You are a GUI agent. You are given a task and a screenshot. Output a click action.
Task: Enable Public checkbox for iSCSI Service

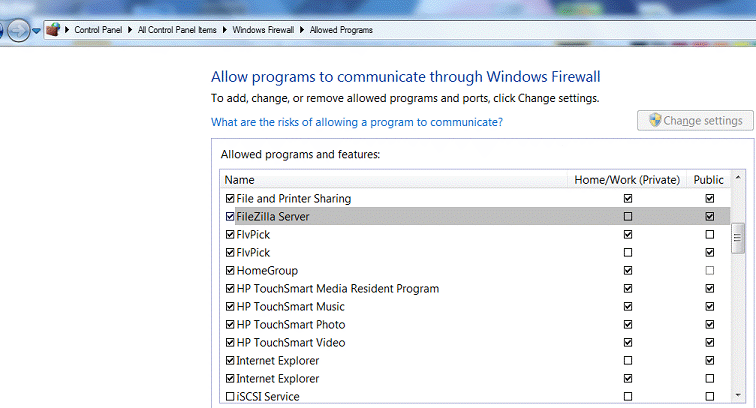click(710, 396)
